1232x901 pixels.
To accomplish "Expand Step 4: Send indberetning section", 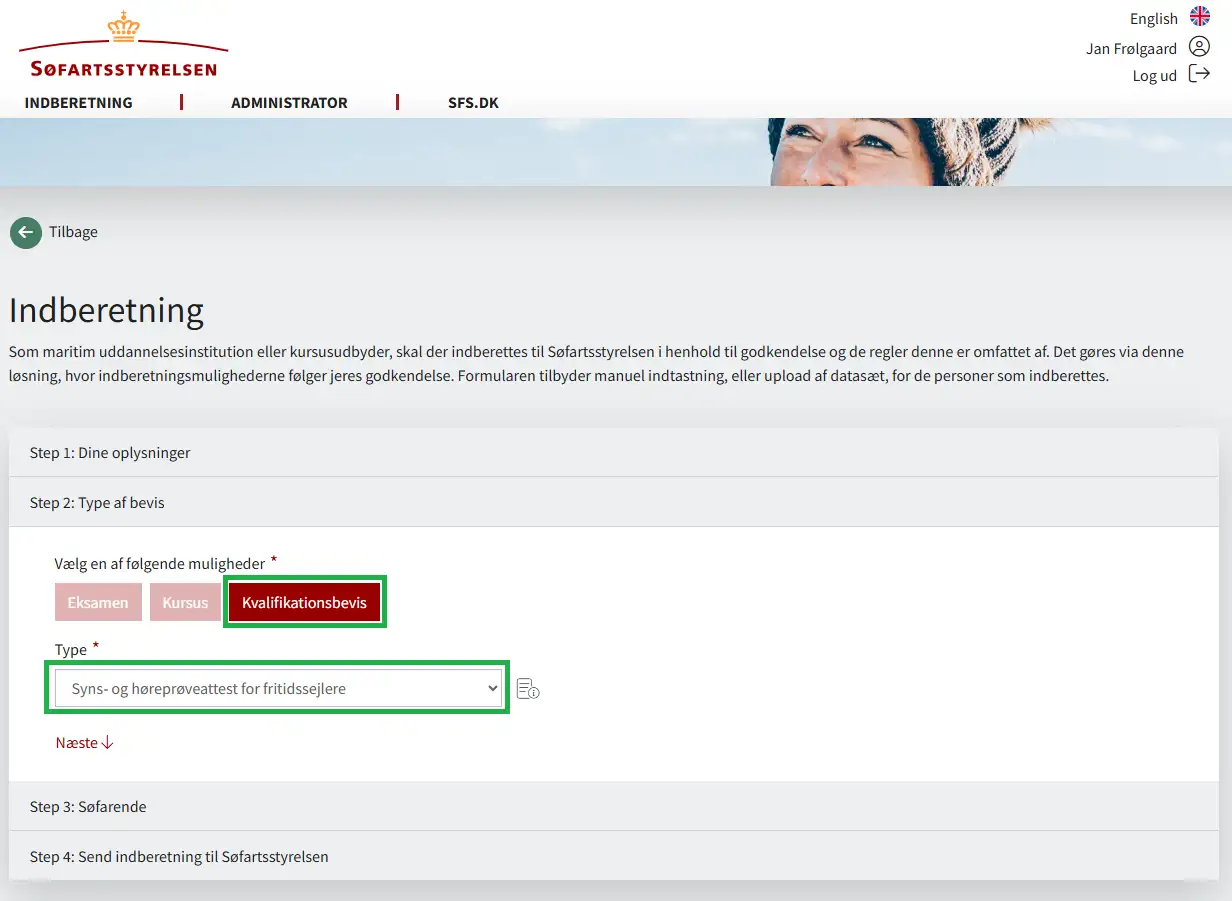I will (x=179, y=857).
